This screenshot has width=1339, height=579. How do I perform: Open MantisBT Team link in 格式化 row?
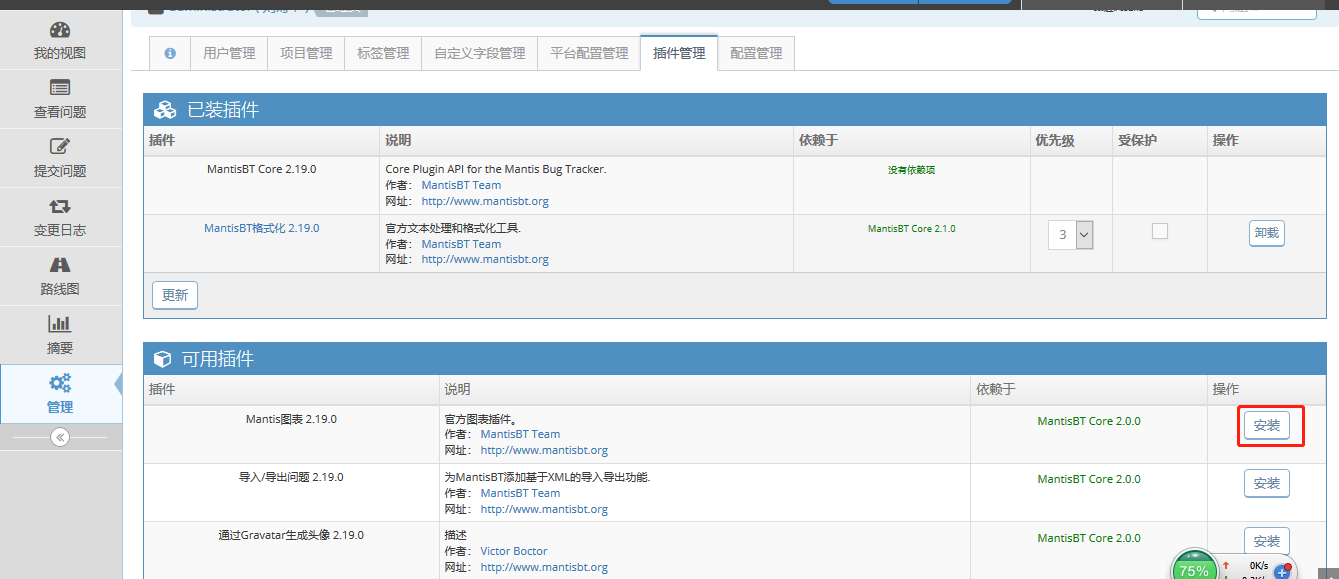461,244
